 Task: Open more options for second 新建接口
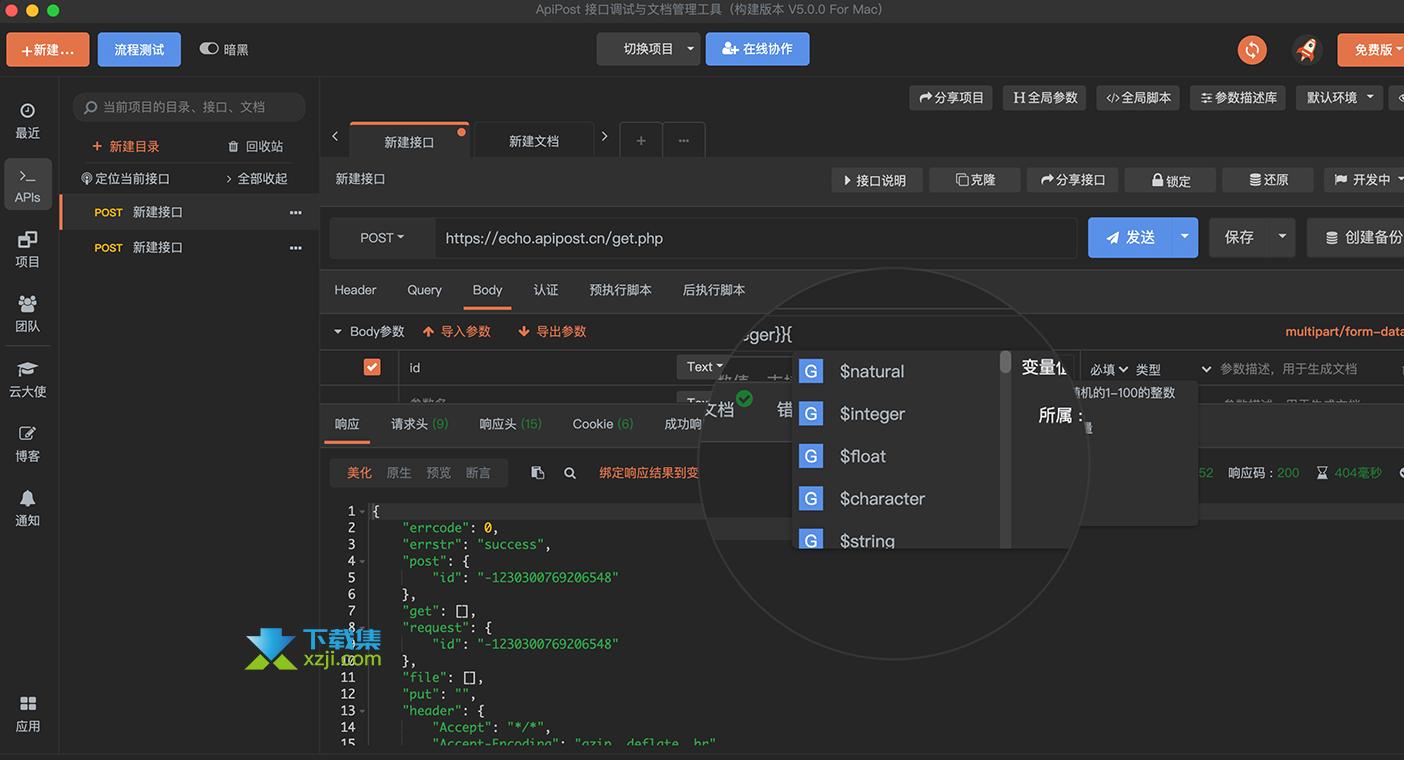coord(295,247)
